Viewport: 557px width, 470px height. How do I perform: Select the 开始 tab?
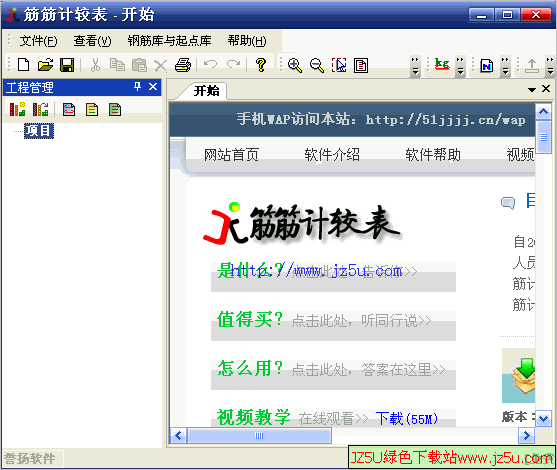tap(206, 91)
